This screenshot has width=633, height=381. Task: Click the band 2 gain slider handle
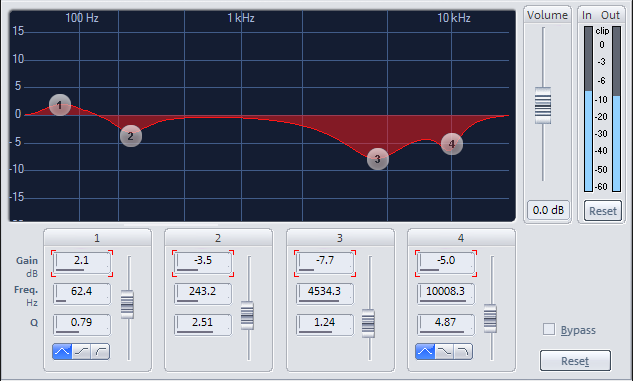click(247, 315)
